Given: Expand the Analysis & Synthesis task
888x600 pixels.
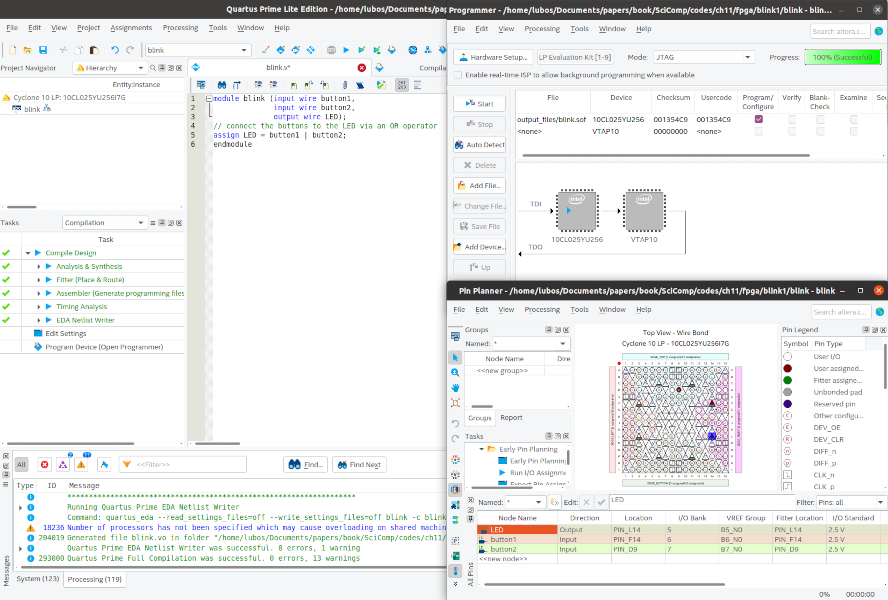Looking at the screenshot, I should click(39, 266).
